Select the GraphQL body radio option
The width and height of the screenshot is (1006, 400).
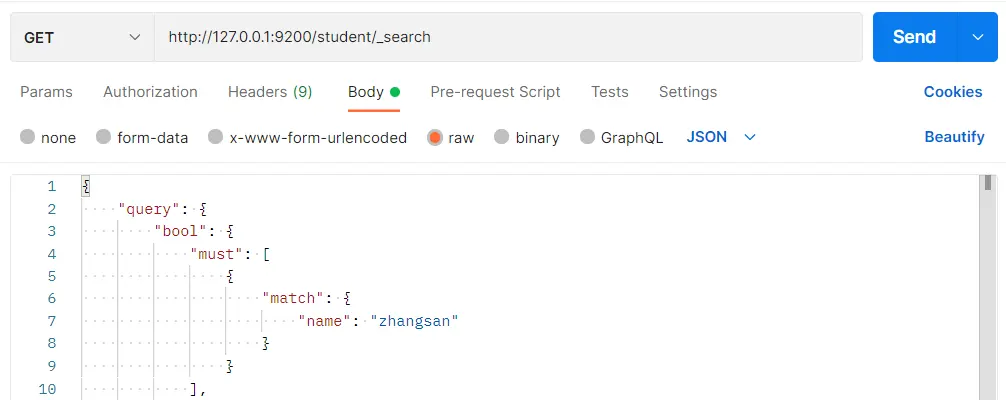[586, 137]
